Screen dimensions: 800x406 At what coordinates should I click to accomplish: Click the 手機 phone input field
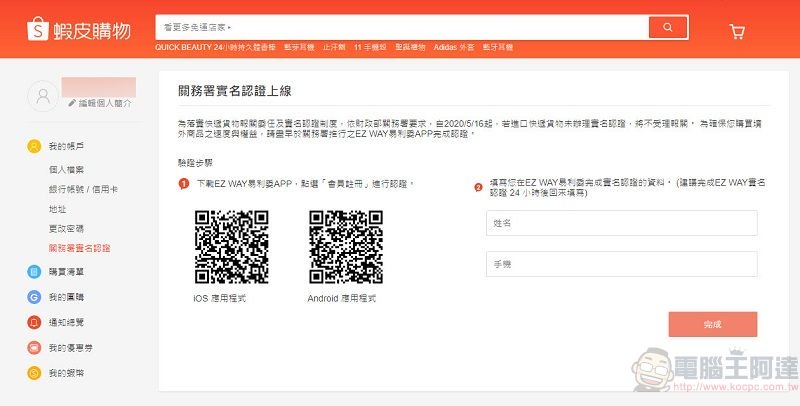[x=621, y=264]
